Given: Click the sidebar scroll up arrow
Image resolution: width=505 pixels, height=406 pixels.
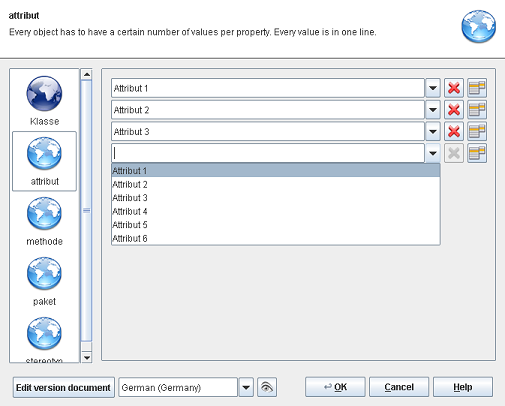Looking at the screenshot, I should (x=87, y=74).
